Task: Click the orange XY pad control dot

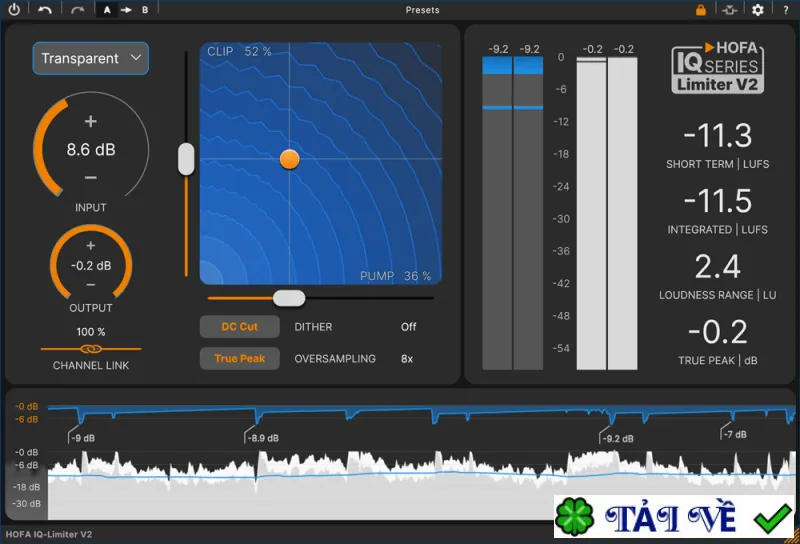Action: [x=289, y=159]
